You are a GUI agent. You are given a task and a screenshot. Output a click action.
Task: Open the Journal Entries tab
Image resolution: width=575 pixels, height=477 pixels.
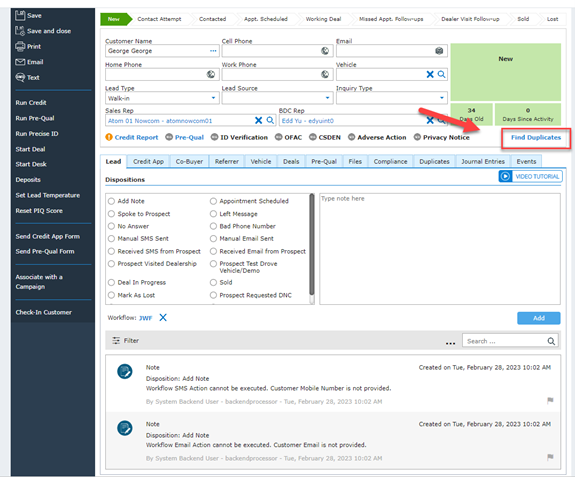(x=483, y=161)
